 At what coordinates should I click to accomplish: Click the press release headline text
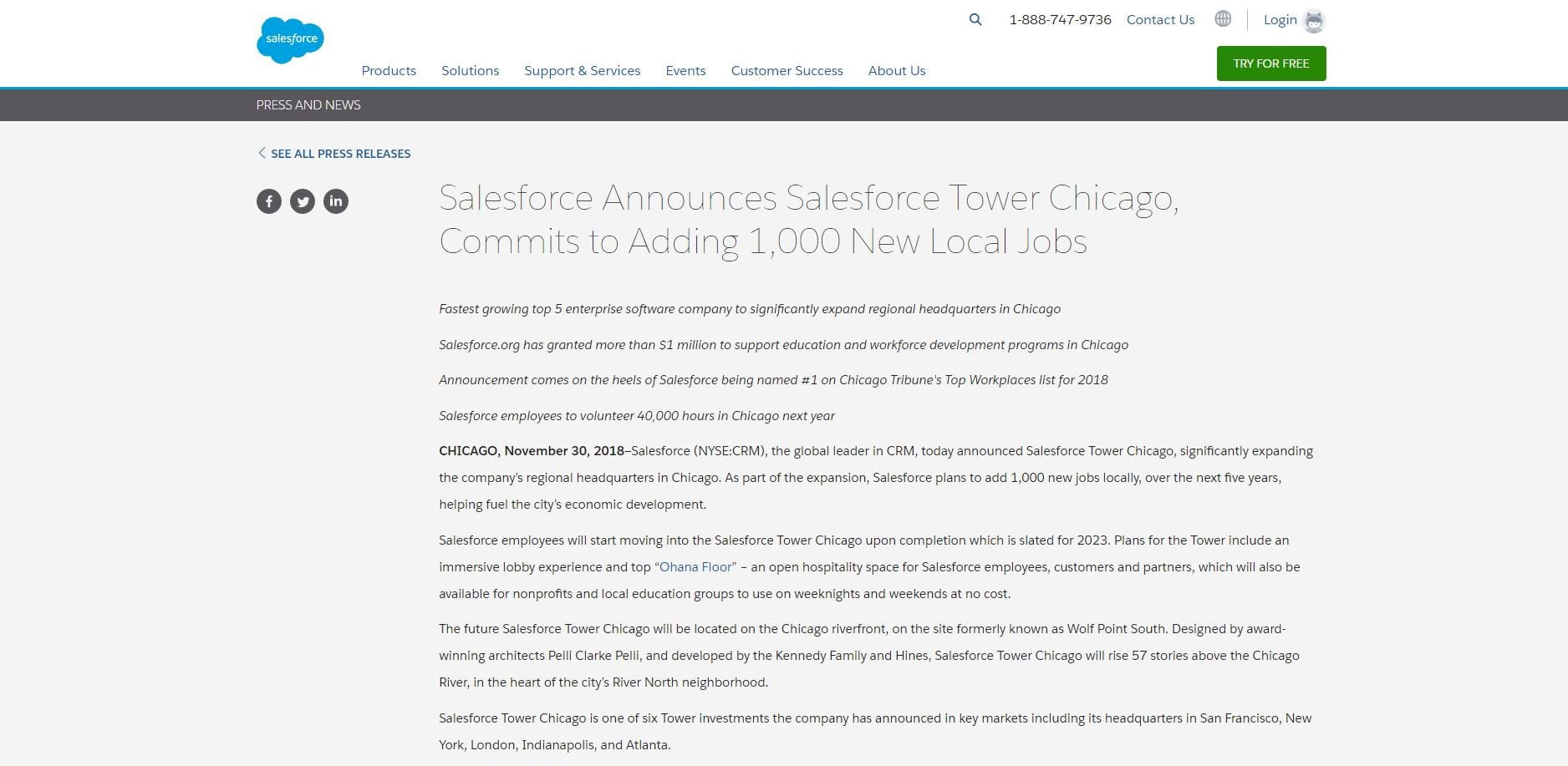click(x=808, y=220)
